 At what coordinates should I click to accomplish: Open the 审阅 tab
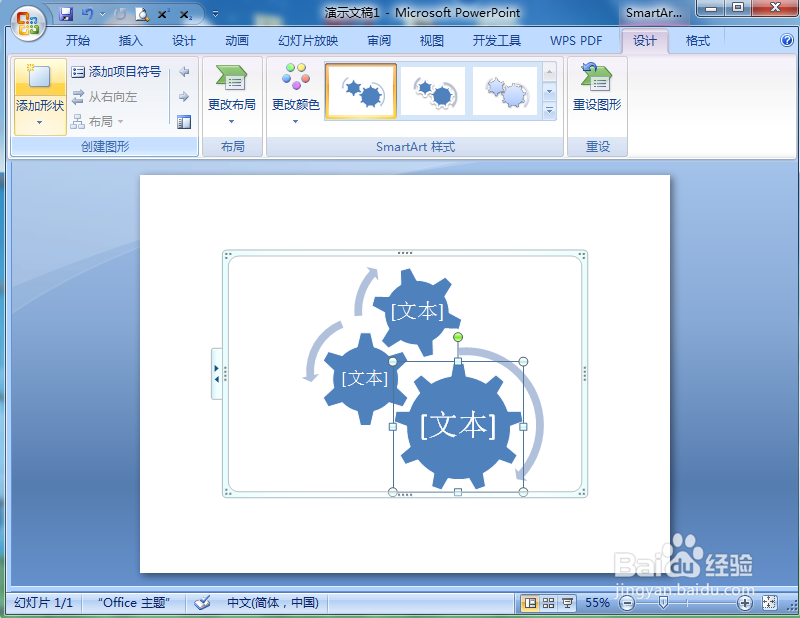click(x=379, y=41)
